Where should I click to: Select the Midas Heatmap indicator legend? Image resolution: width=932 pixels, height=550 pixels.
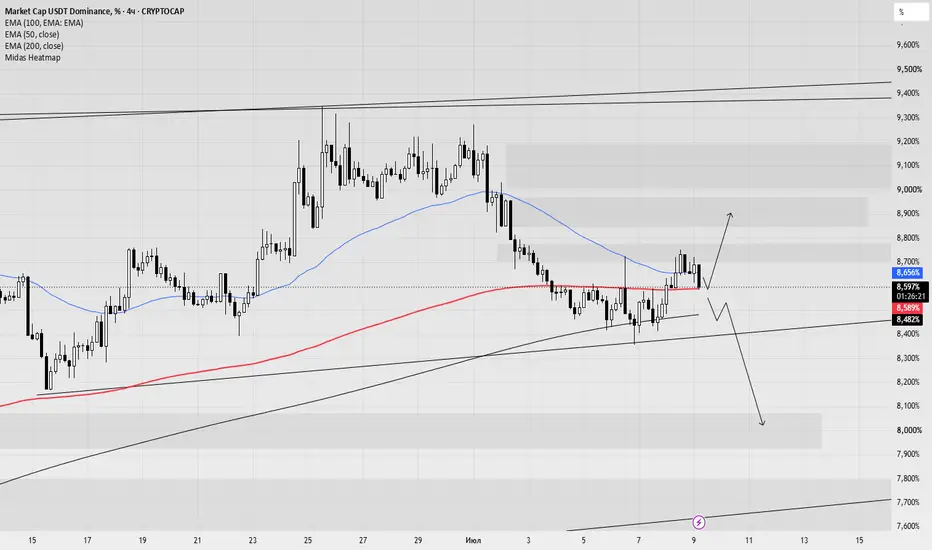[x=33, y=58]
